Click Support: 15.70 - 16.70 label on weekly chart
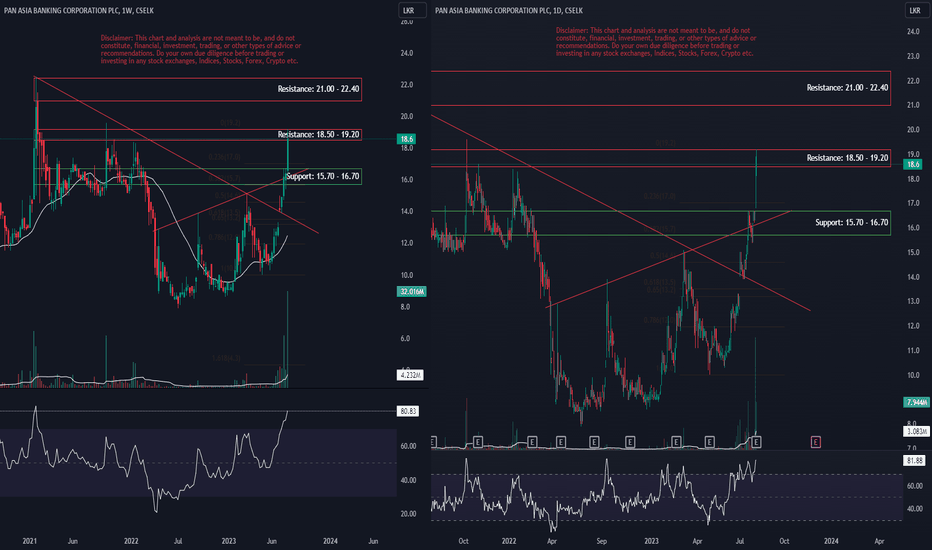Screen dimensions: 932x550 [323, 176]
